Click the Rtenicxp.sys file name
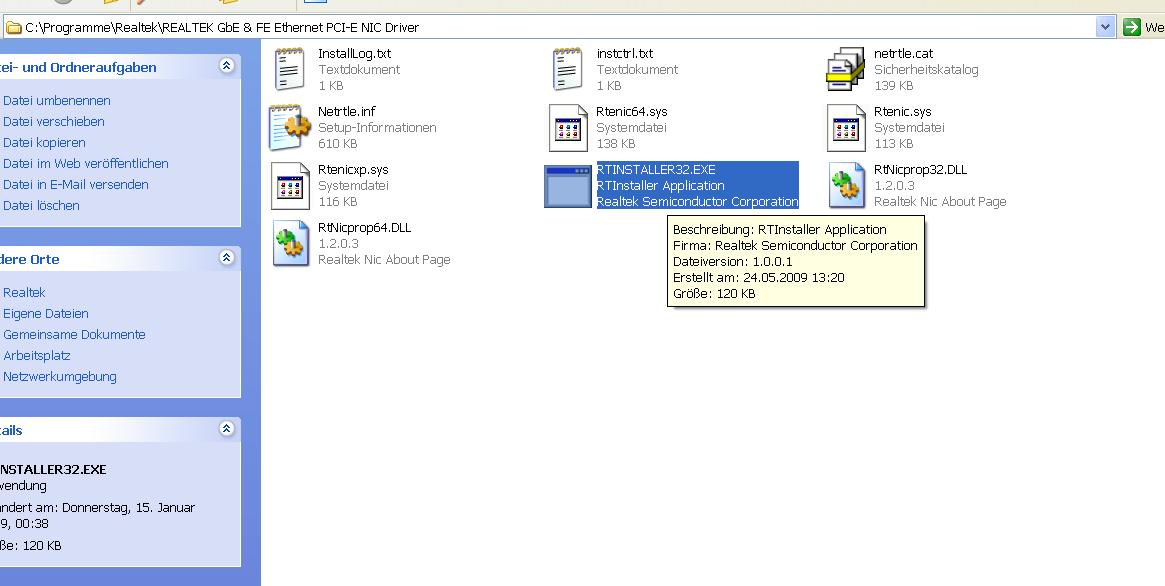 [353, 169]
